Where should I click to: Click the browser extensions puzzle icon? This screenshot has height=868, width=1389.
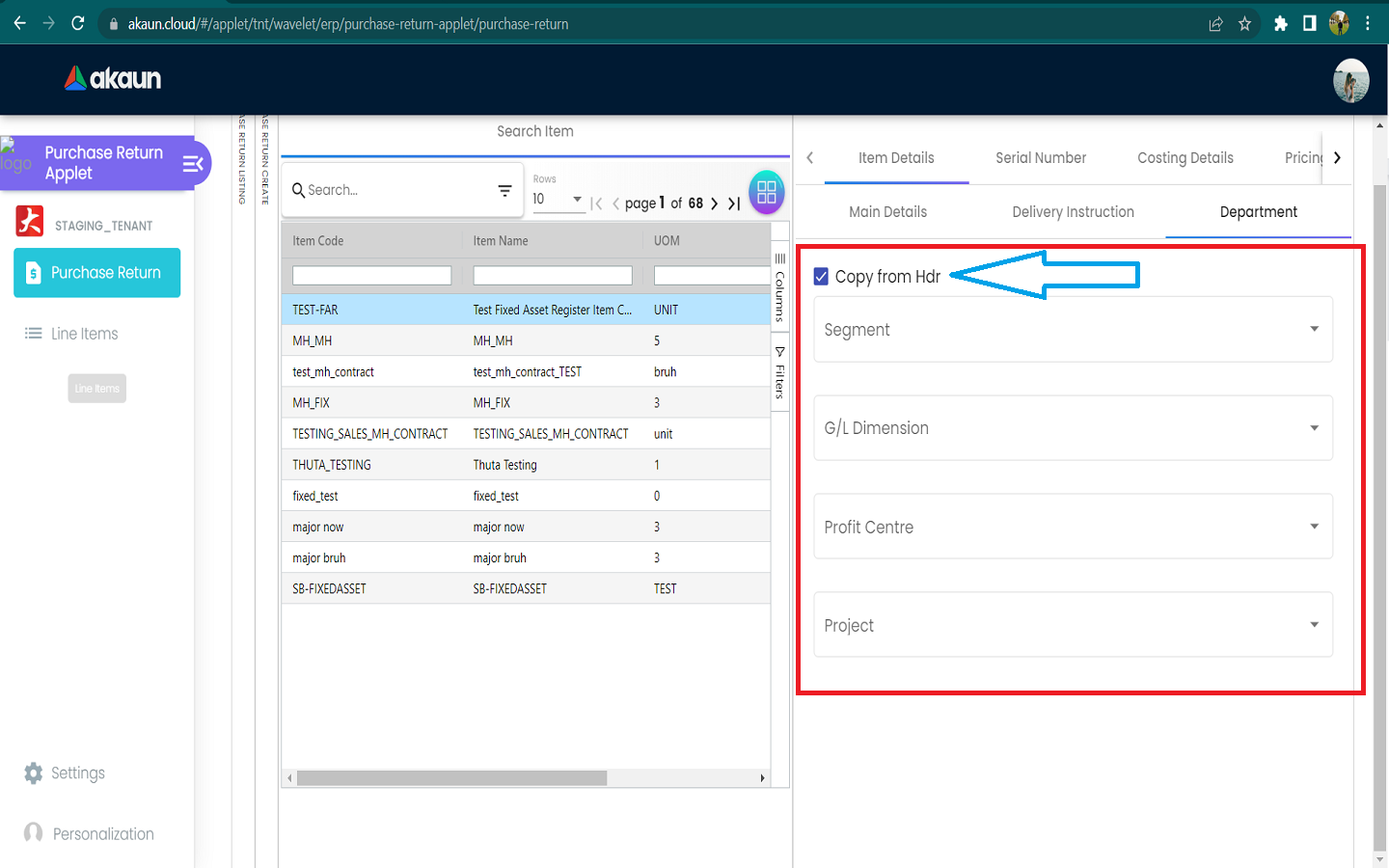pos(1280,23)
